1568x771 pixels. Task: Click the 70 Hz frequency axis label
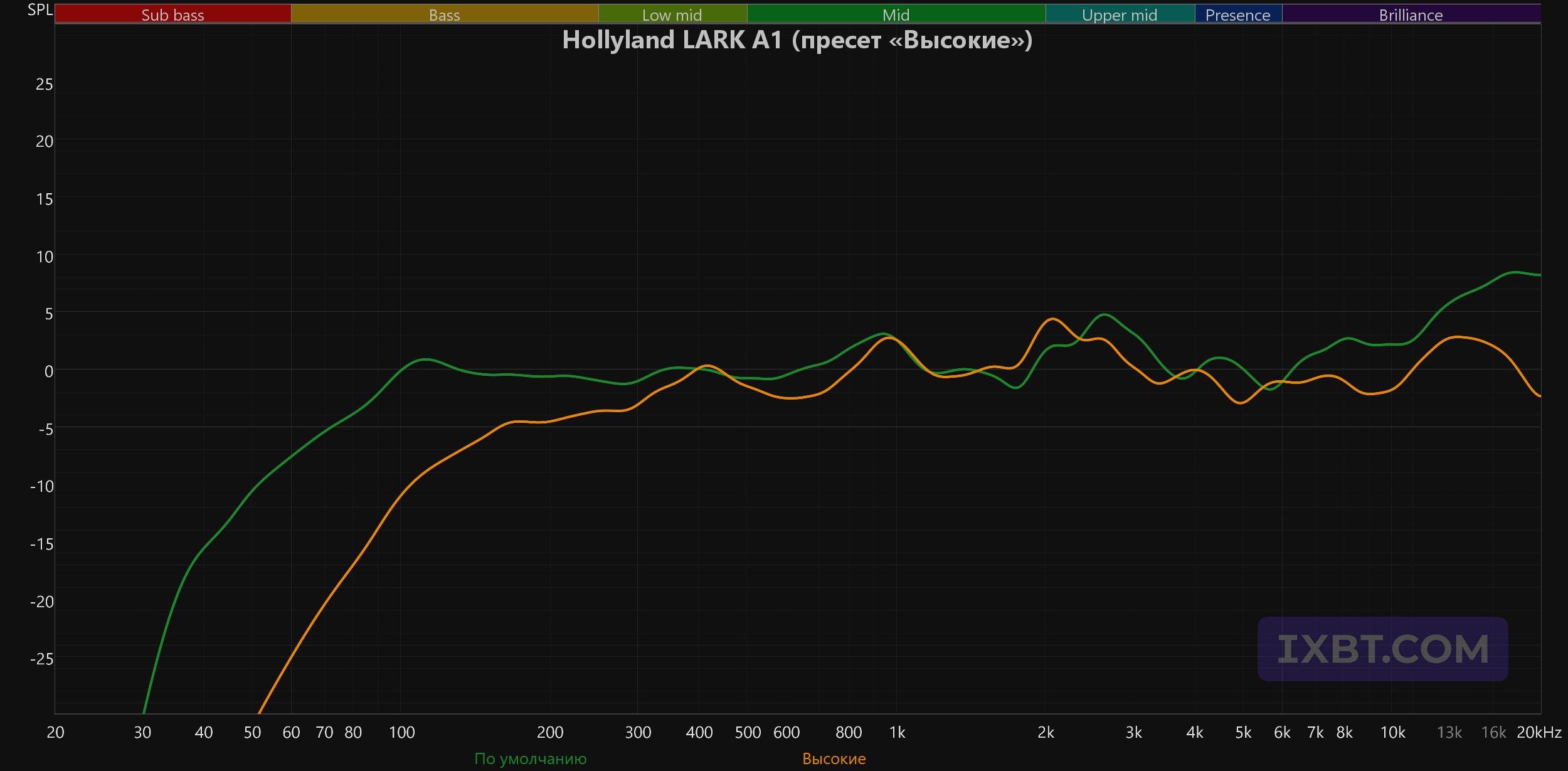[324, 732]
